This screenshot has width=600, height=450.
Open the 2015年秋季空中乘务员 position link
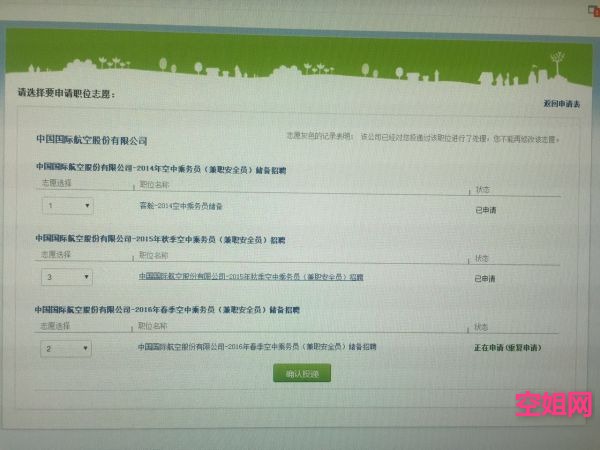[251, 277]
